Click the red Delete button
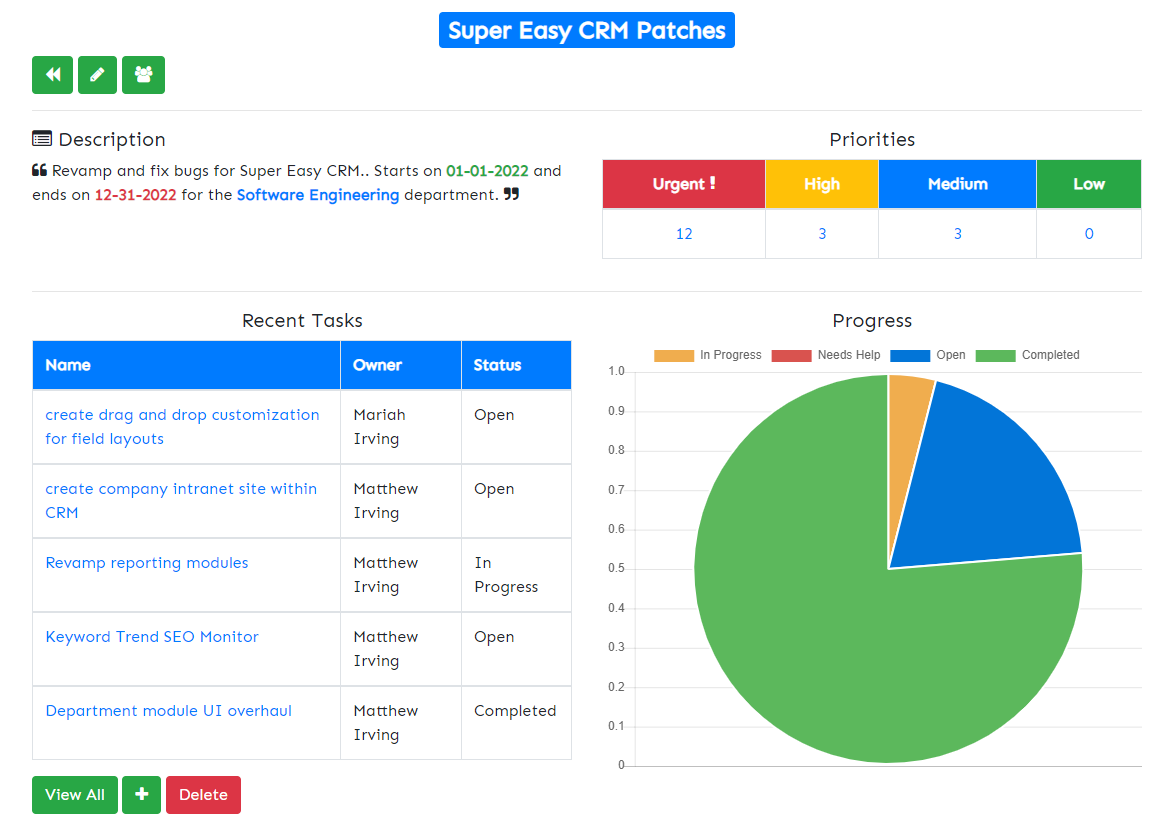Viewport: 1172px width, 835px height. 203,795
